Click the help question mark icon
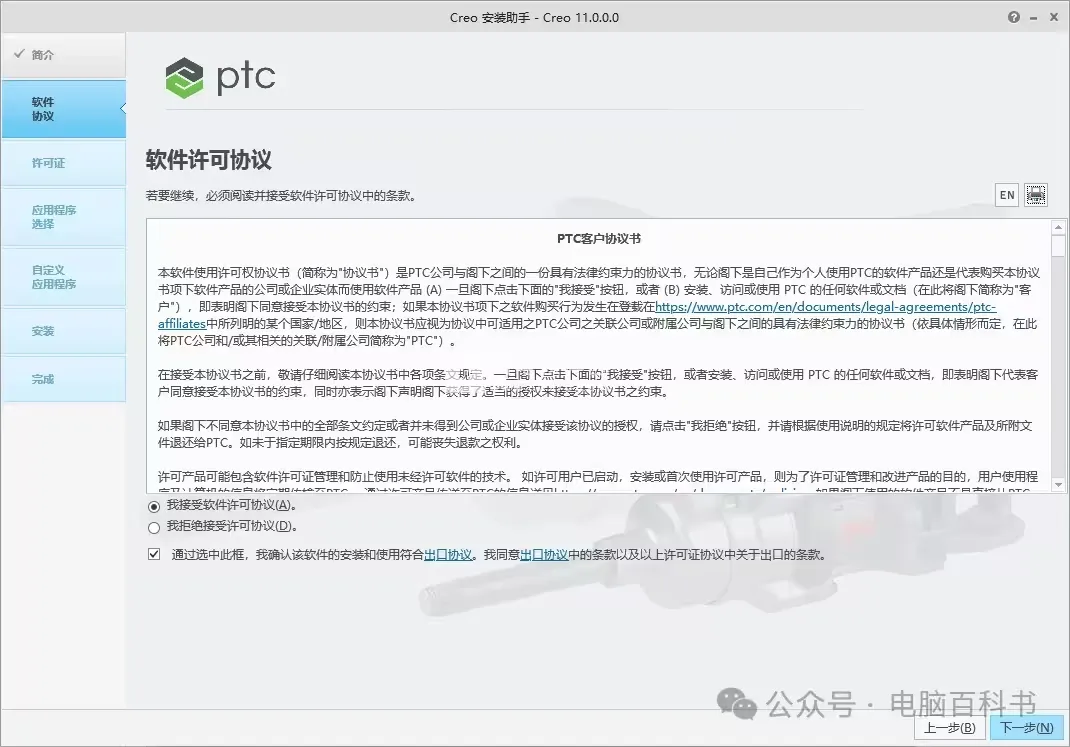Image resolution: width=1070 pixels, height=747 pixels. [1013, 18]
